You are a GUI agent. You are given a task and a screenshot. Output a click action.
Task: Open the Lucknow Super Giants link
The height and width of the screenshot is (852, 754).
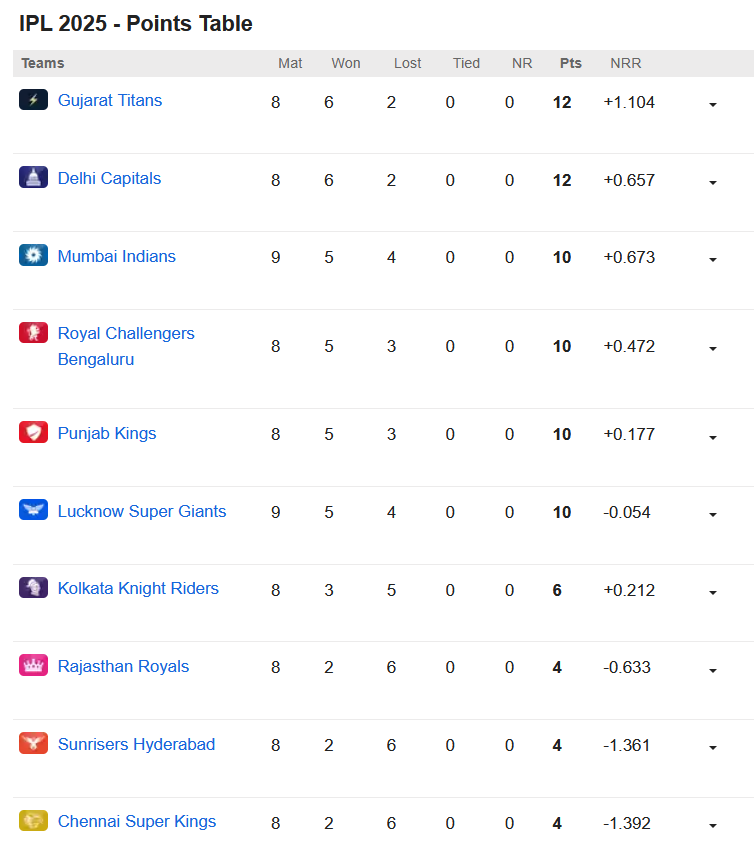pyautogui.click(x=142, y=511)
